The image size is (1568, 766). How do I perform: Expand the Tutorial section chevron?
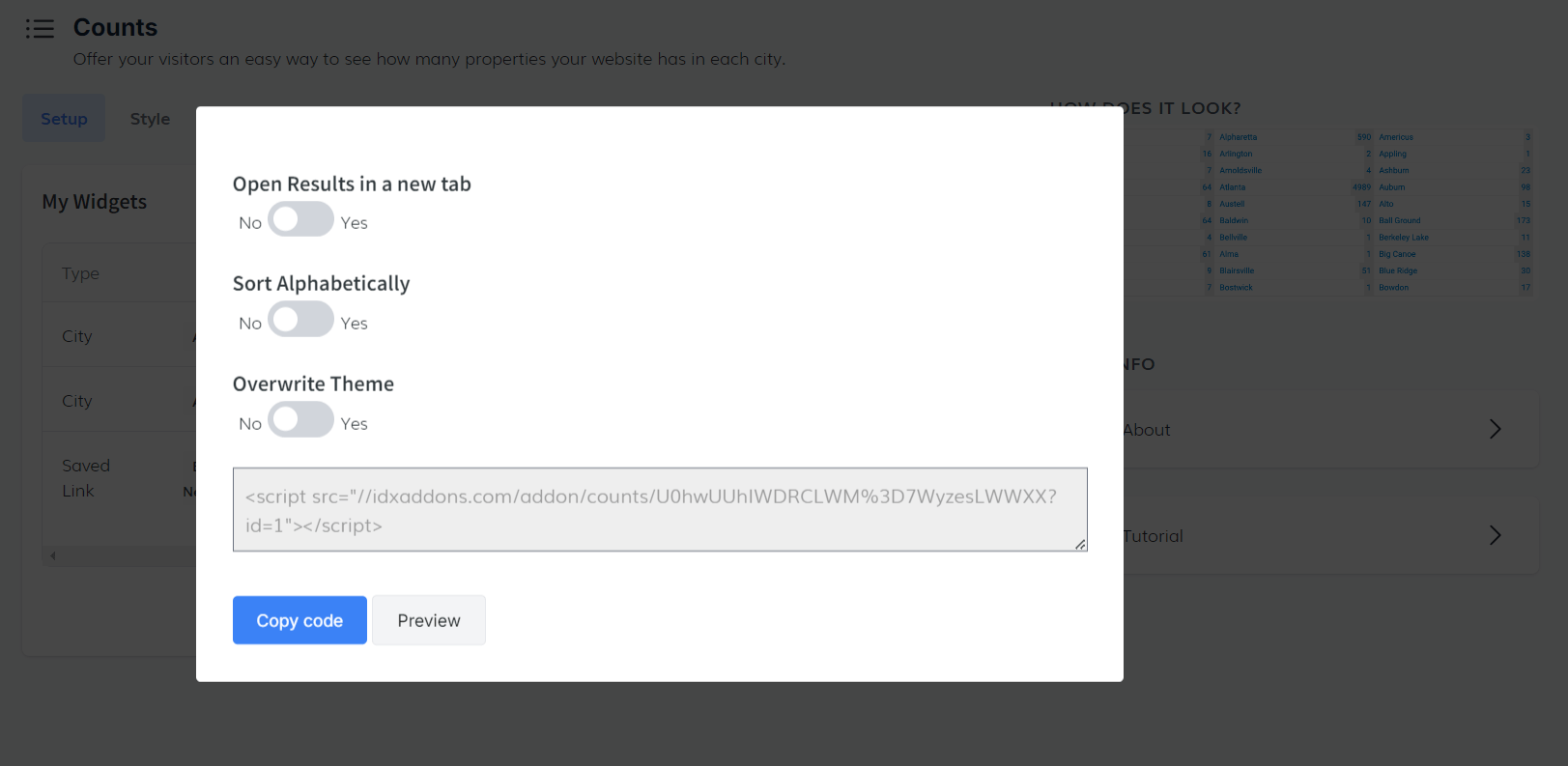1495,536
